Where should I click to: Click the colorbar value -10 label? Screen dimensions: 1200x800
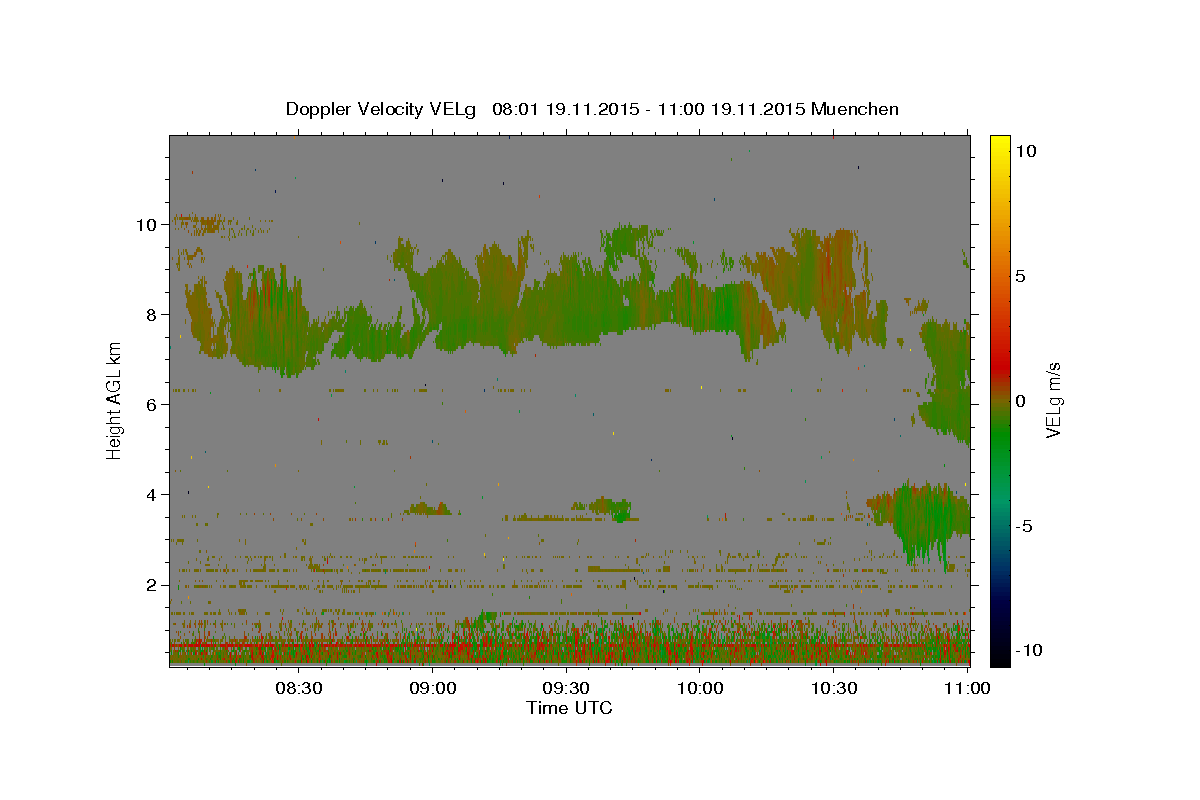coord(1029,651)
